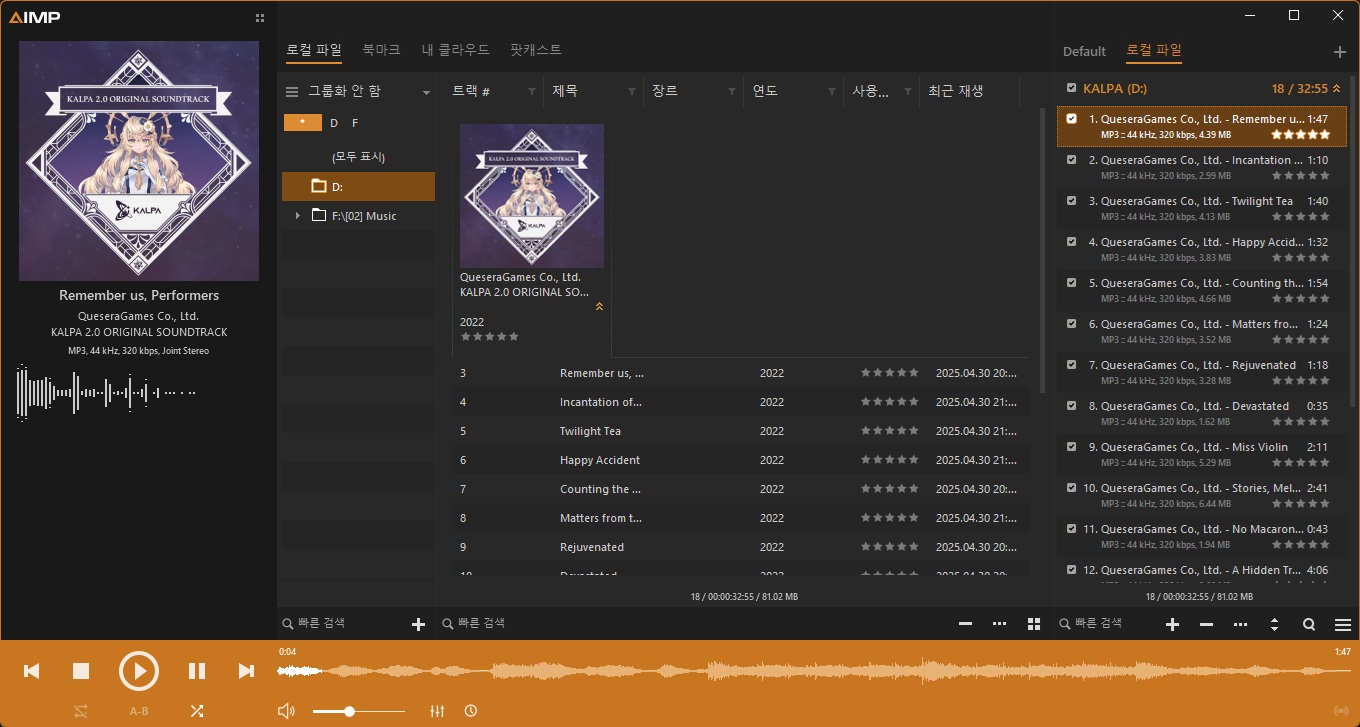
Task: Open the playlist sort menu
Action: click(1274, 624)
